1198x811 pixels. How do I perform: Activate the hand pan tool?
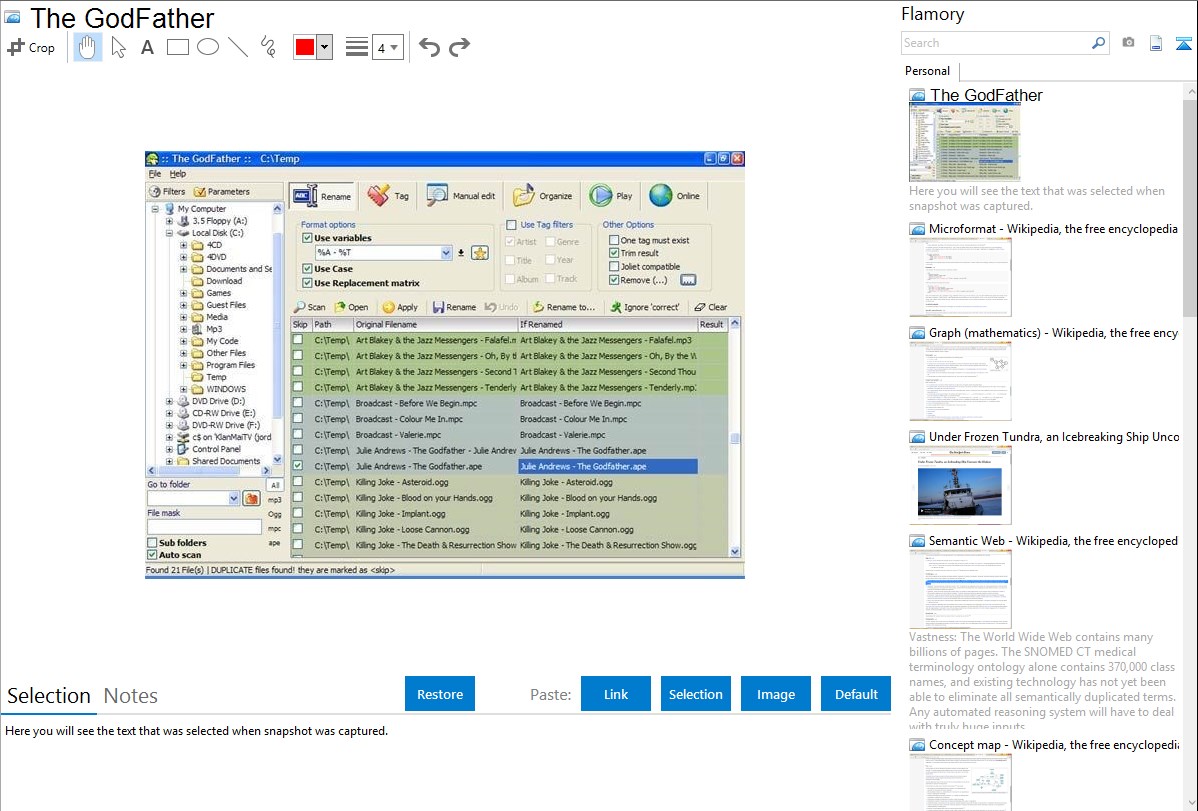87,47
